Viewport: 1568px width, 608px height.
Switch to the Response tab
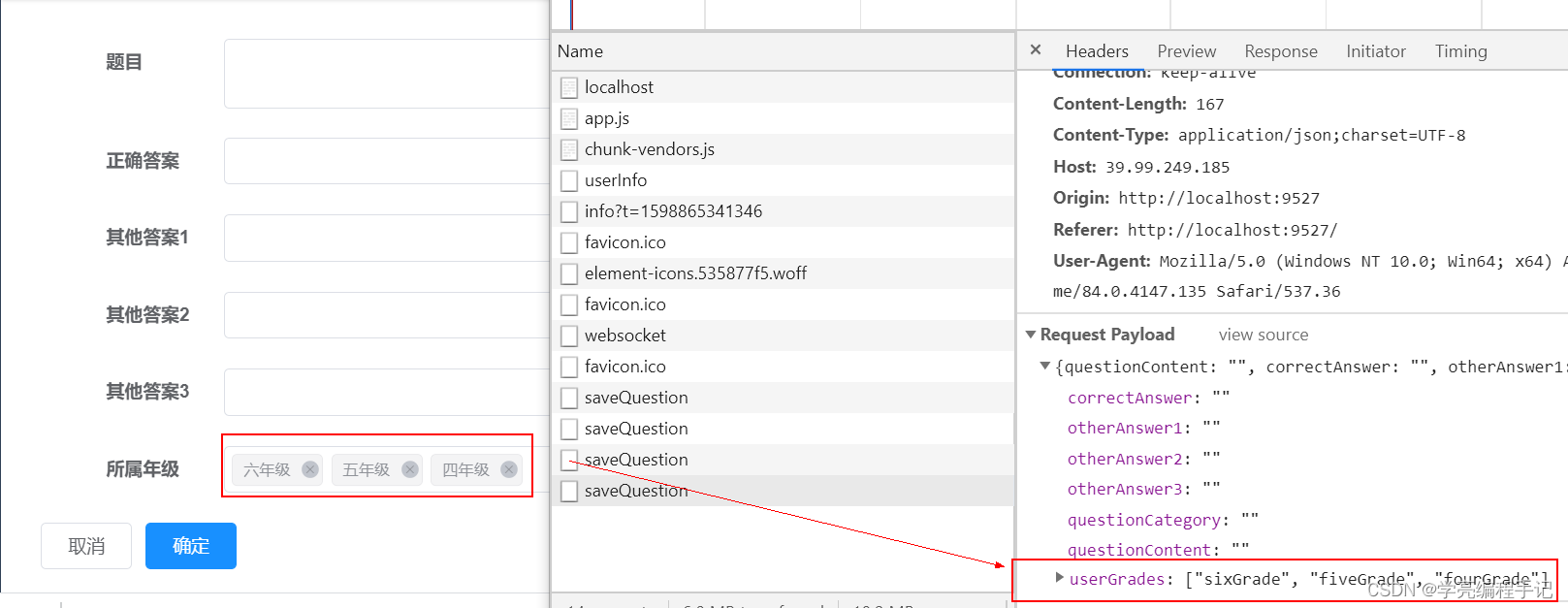(1281, 51)
